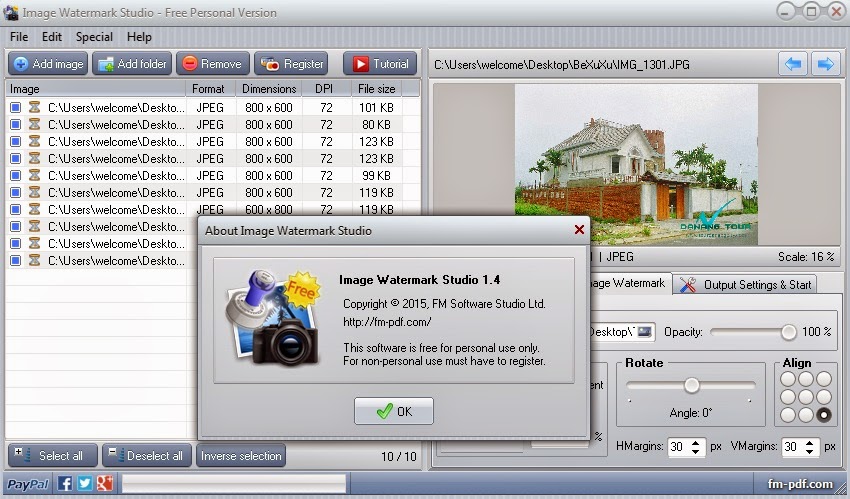The image size is (850, 499).
Task: Select top-right Align radio button
Action: 824,379
